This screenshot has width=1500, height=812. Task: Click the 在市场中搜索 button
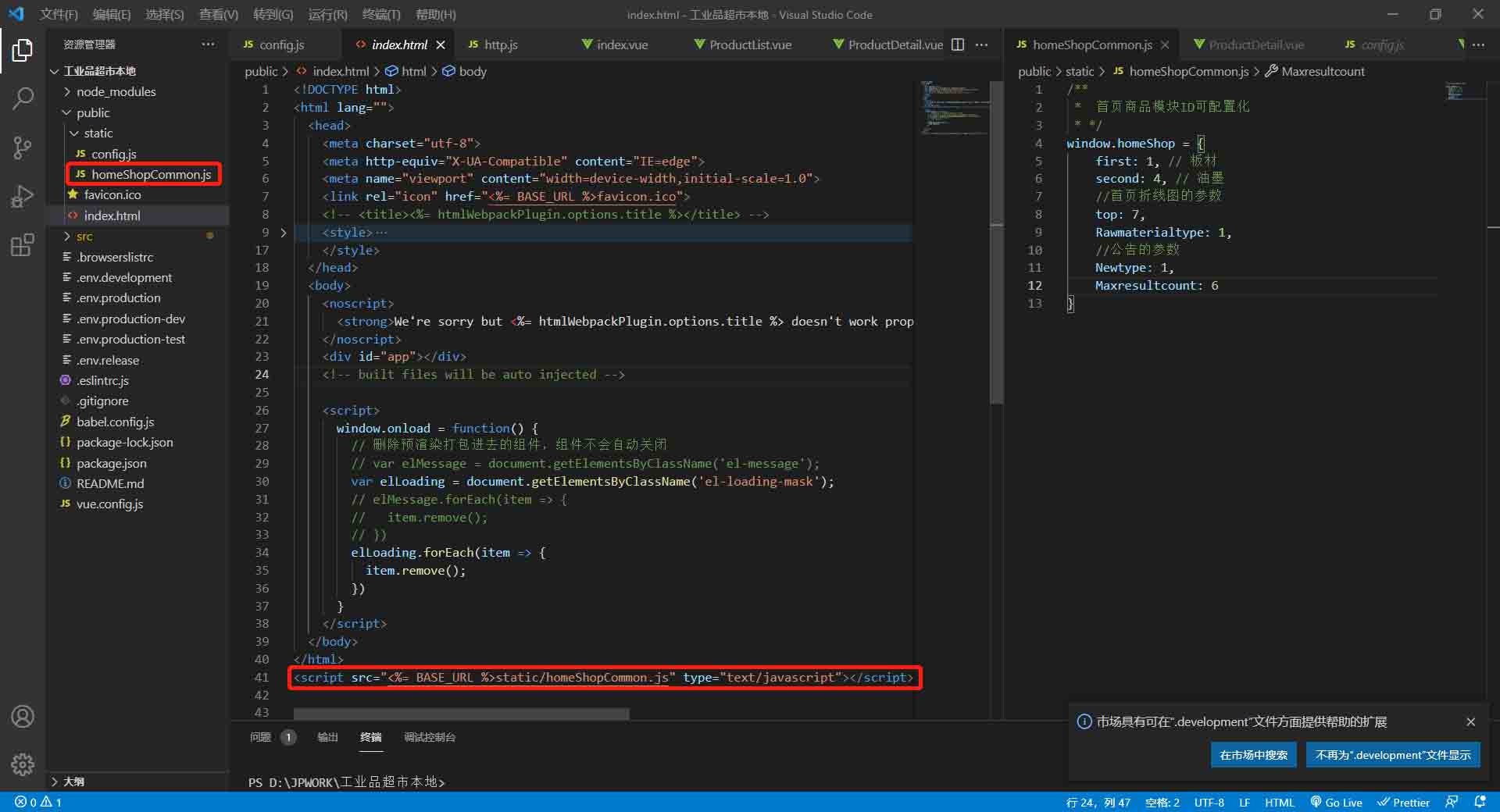tap(1253, 755)
